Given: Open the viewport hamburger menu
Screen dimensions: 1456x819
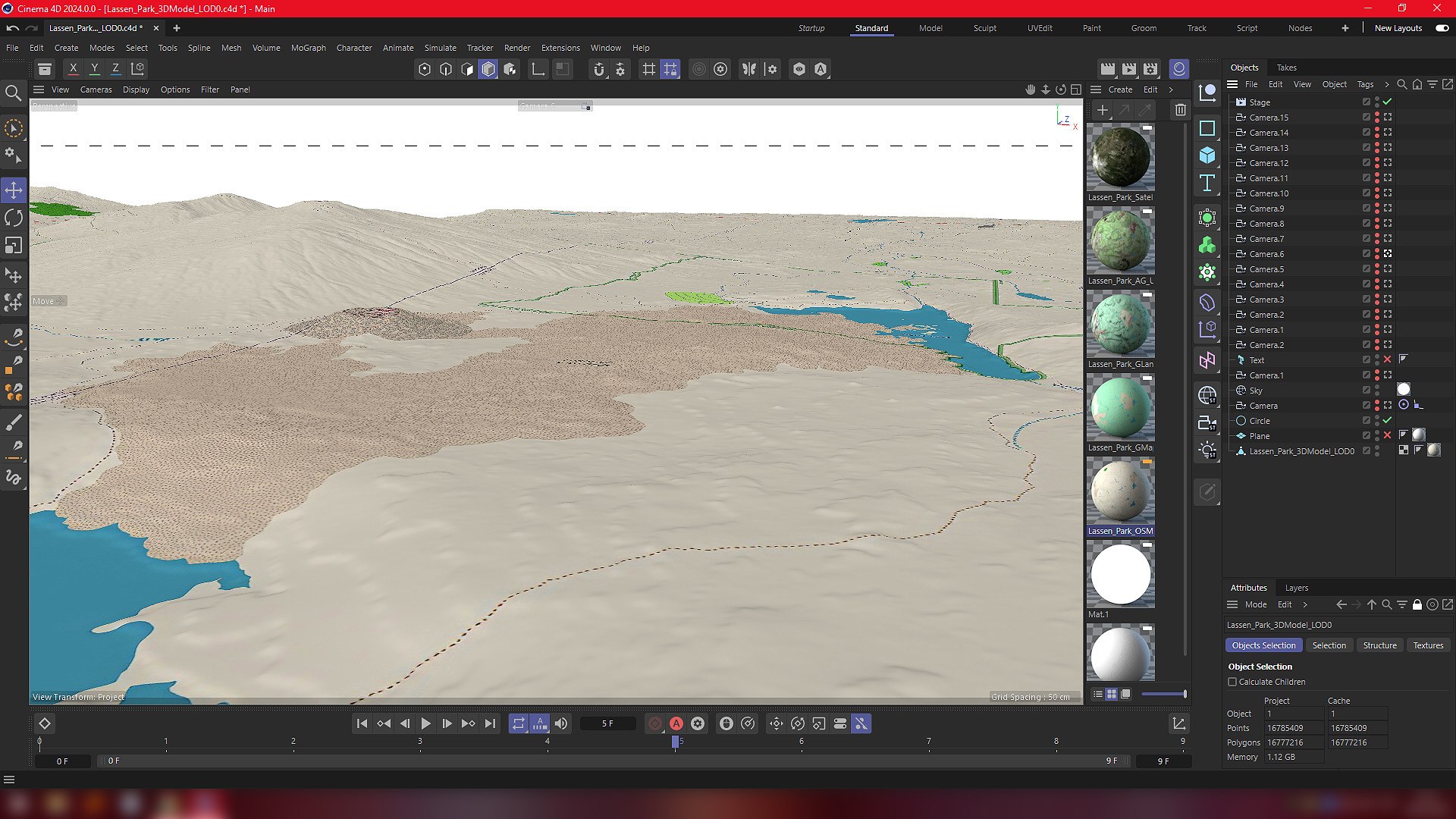Looking at the screenshot, I should [x=39, y=89].
